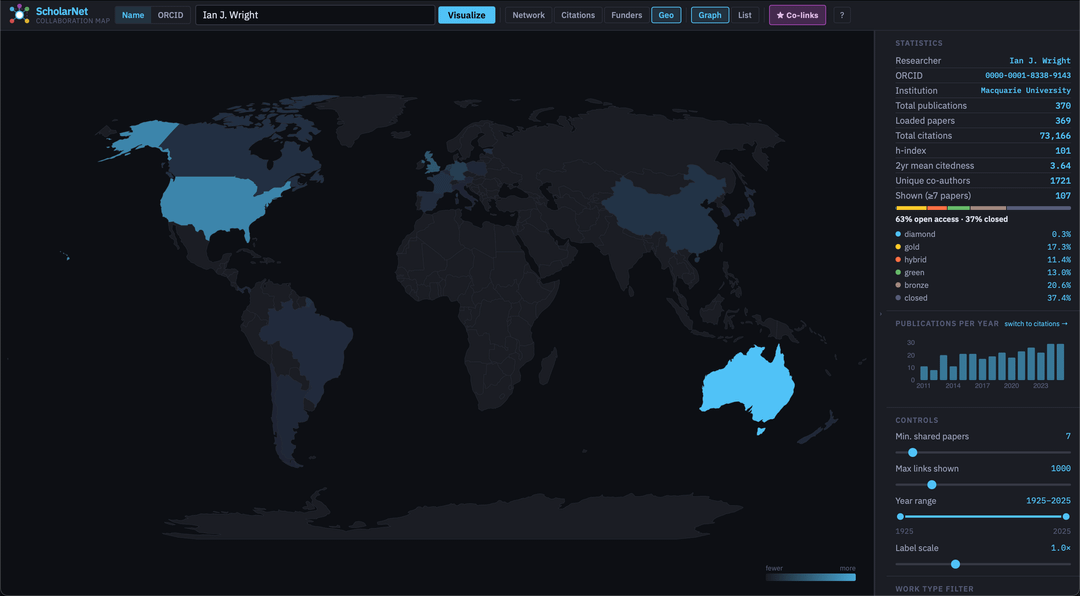1080x596 pixels.
Task: Click the 'switch to citations' link
Action: coord(1036,324)
